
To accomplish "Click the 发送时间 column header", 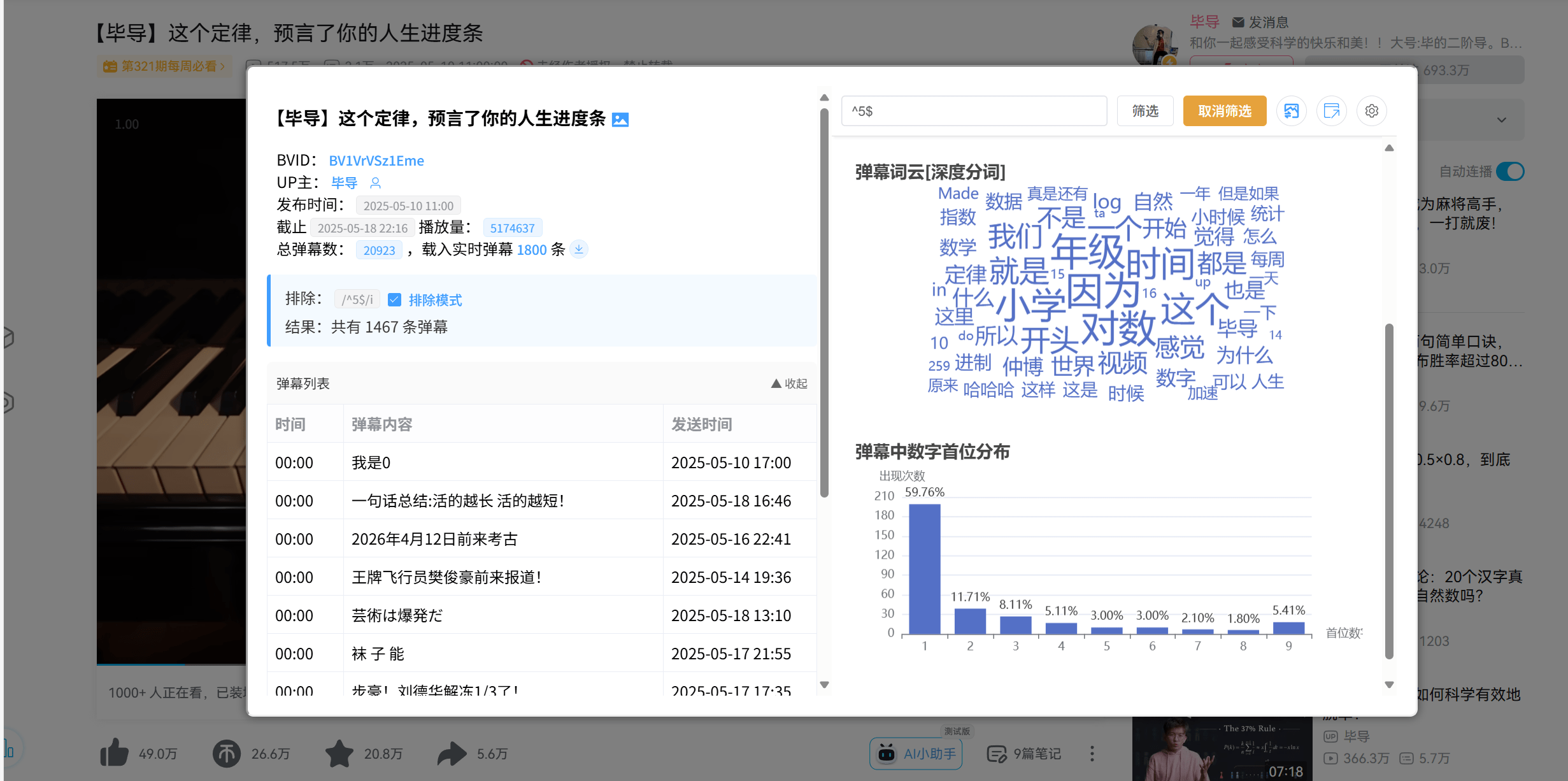I will tap(701, 424).
